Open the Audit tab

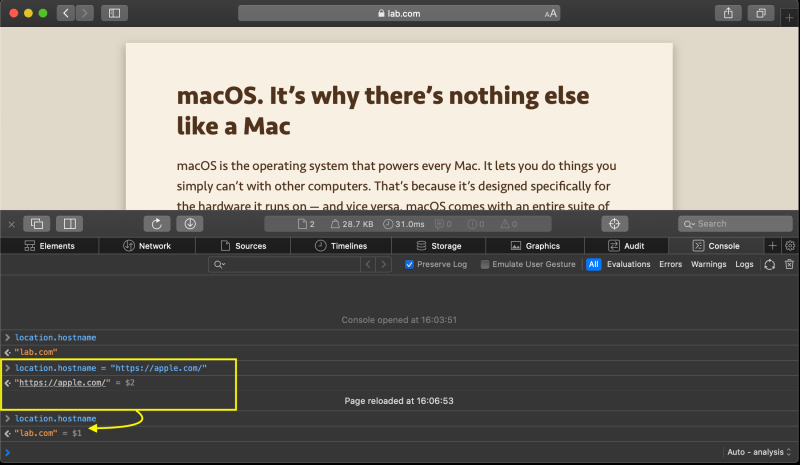(x=626, y=246)
